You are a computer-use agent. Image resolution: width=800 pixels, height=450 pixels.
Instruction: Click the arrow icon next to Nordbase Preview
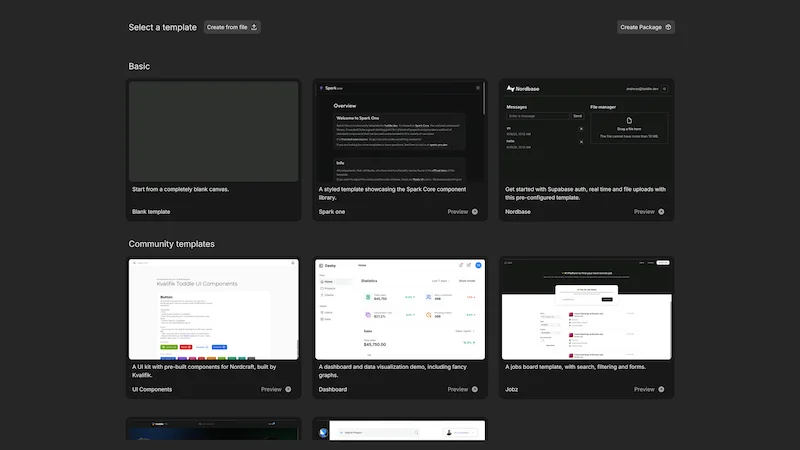click(x=661, y=212)
